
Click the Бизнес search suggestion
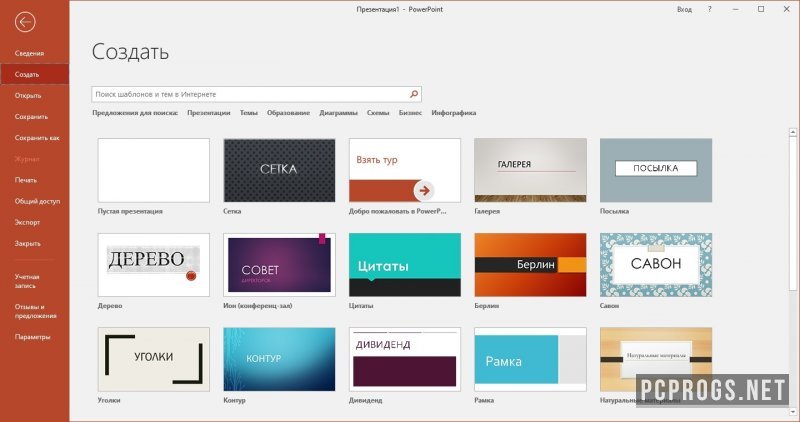coord(410,113)
